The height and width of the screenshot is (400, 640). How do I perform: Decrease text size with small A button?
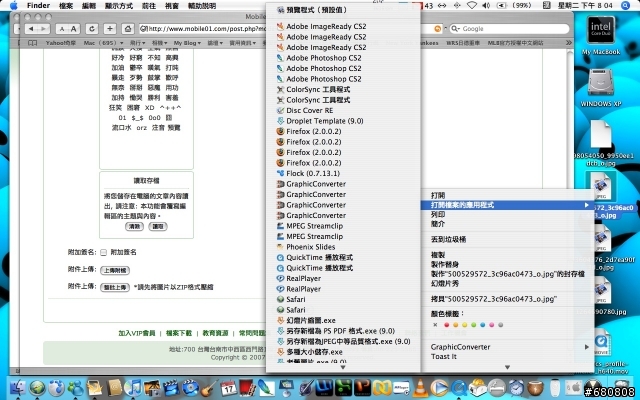(62, 29)
